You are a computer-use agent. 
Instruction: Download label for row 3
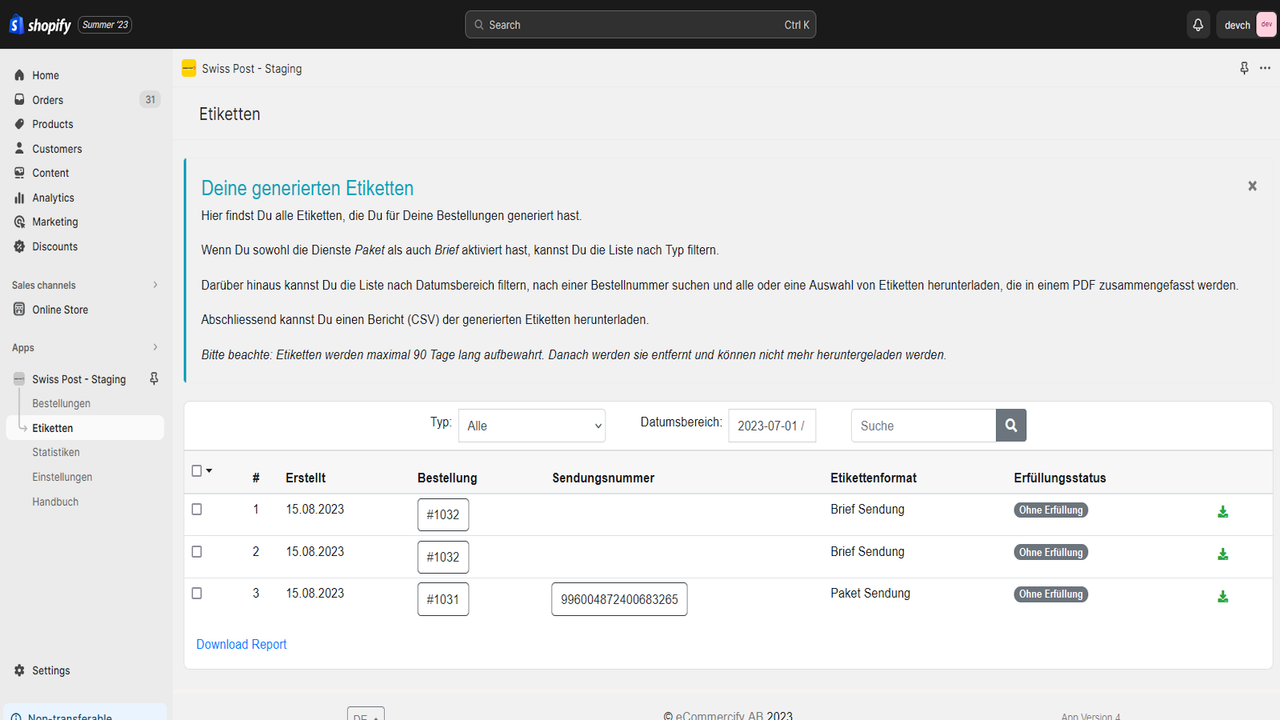click(x=1222, y=596)
